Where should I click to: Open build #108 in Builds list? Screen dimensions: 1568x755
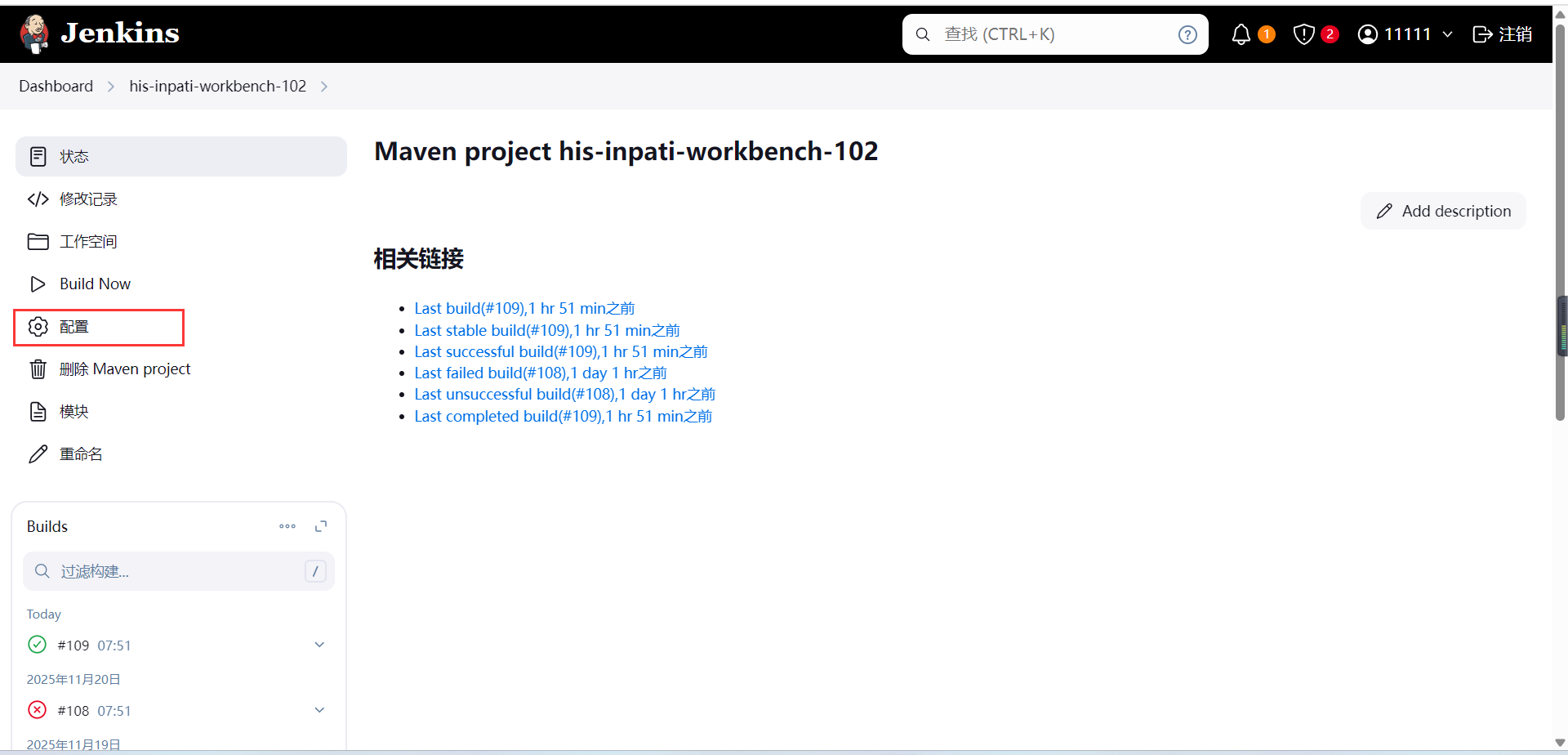point(73,711)
